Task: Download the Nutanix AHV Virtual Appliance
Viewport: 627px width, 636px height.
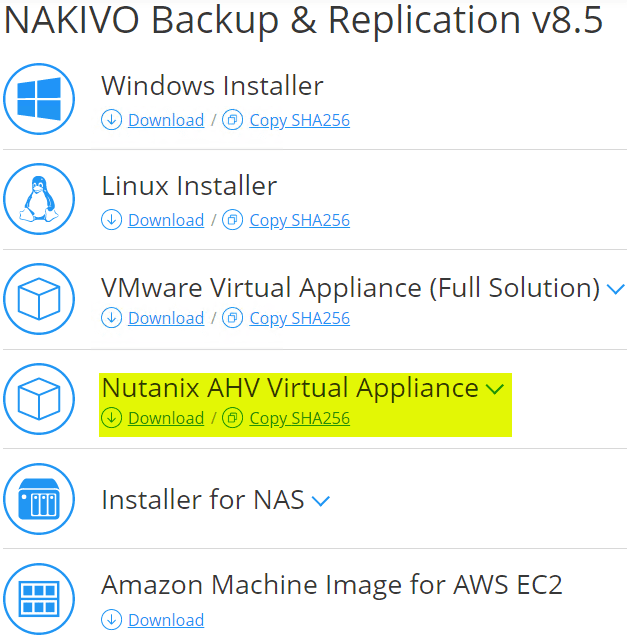Action: pyautogui.click(x=165, y=418)
